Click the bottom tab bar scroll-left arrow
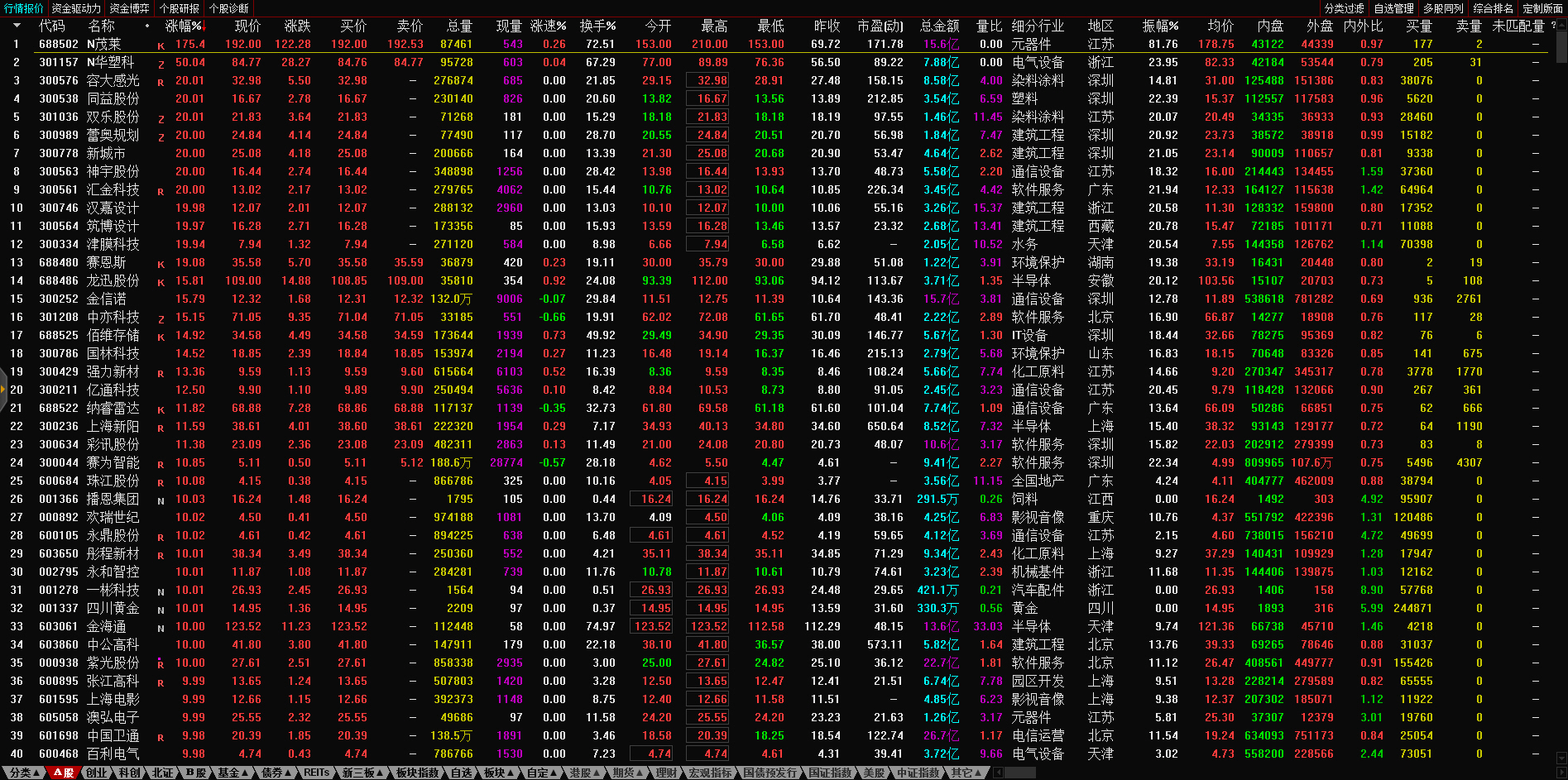The width and height of the screenshot is (1568, 780). point(998,773)
